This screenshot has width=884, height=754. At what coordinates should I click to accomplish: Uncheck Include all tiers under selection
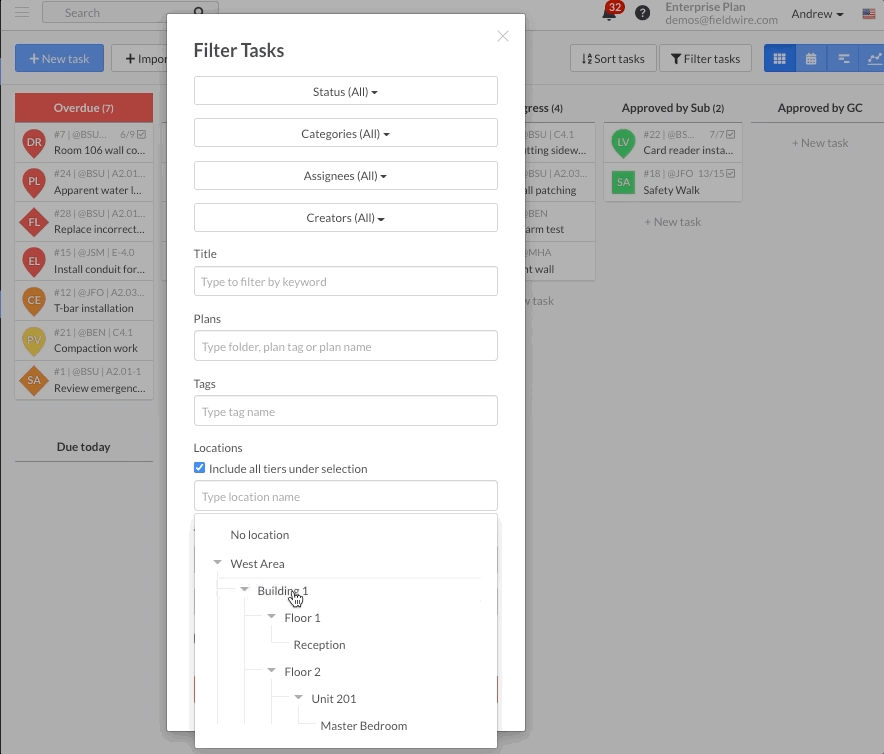click(200, 468)
